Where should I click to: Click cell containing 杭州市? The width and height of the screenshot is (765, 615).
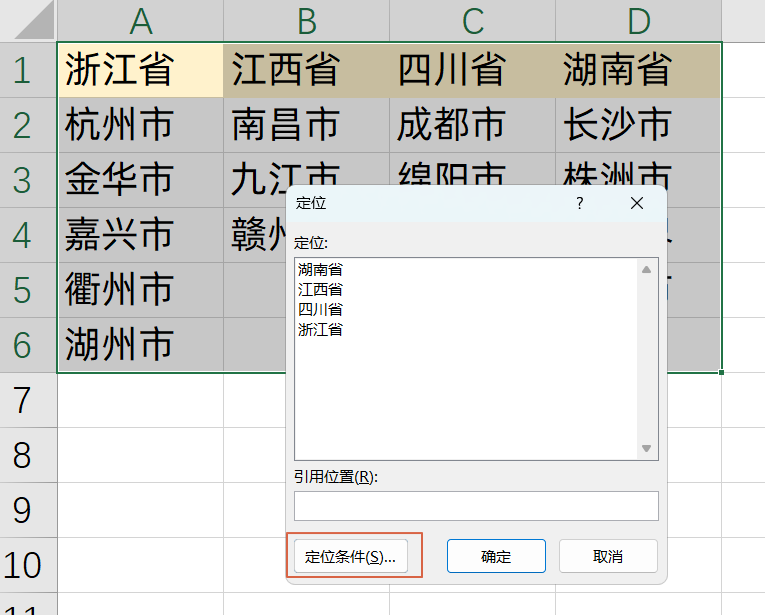click(141, 125)
